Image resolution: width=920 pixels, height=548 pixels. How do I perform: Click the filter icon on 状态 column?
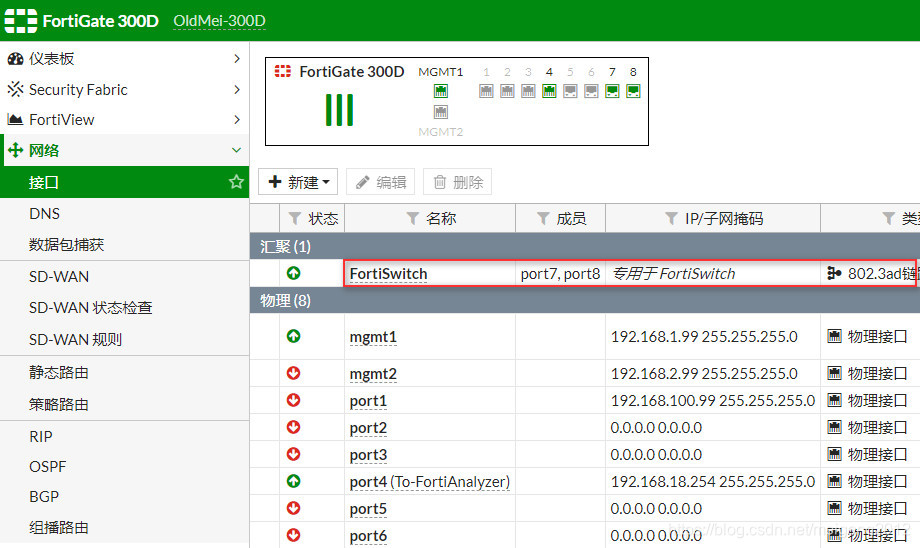295,219
